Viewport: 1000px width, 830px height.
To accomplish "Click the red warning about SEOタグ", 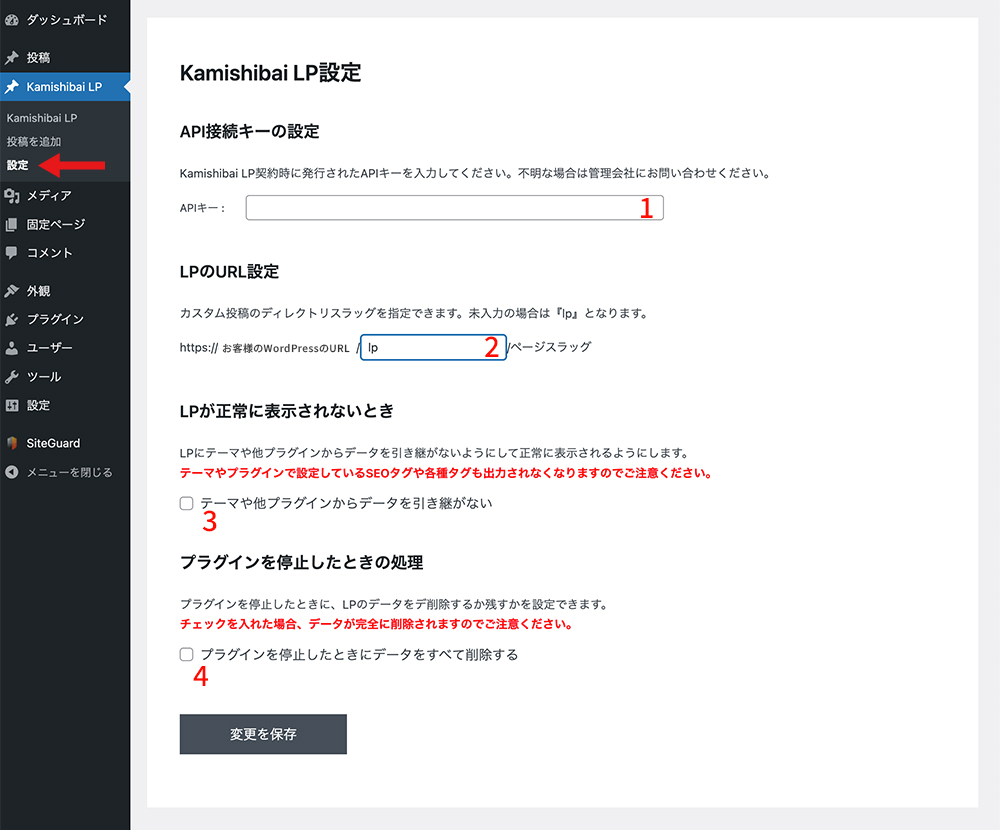I will tap(446, 473).
